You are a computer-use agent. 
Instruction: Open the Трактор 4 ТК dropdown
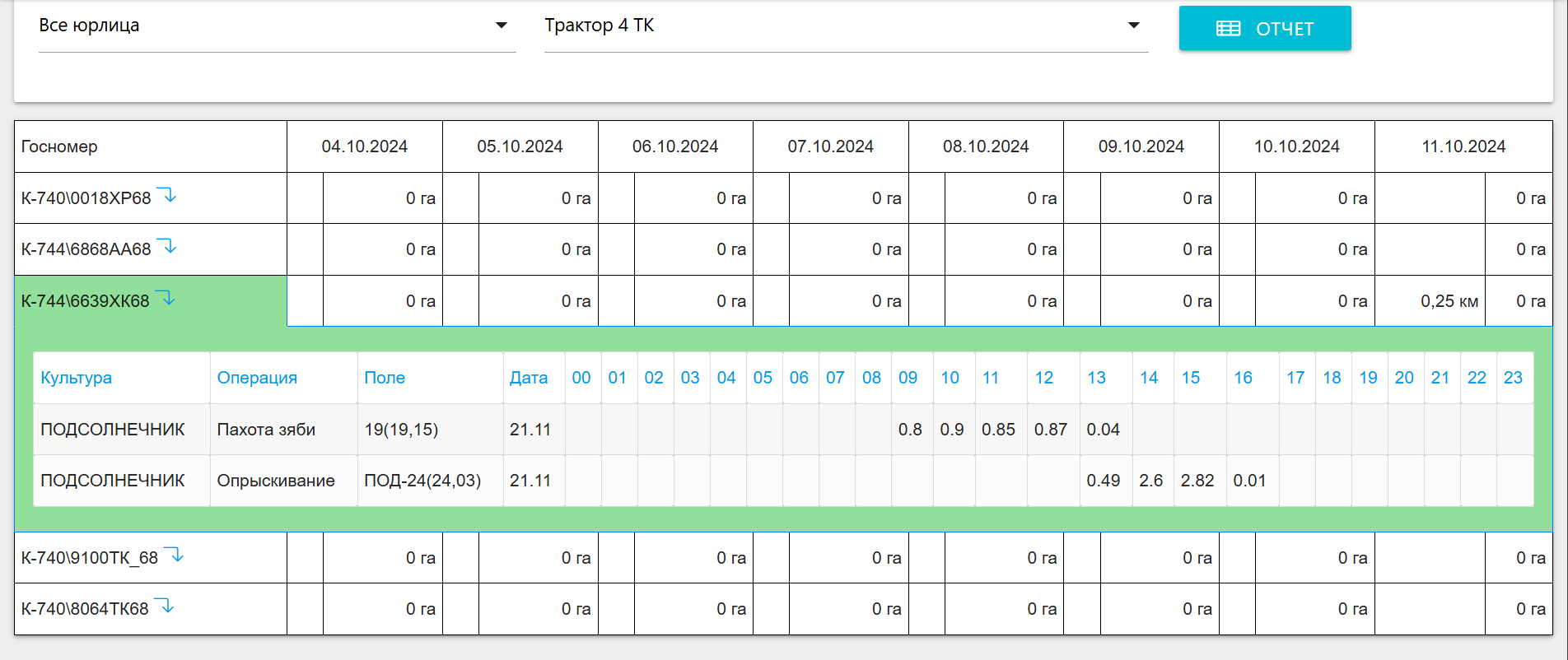[845, 26]
